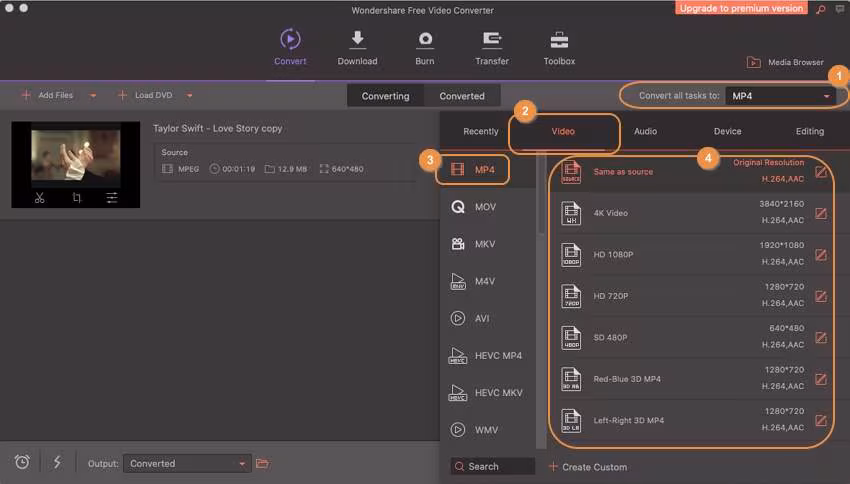The width and height of the screenshot is (850, 484).
Task: Choose AVI format in list
Action: tap(487, 318)
